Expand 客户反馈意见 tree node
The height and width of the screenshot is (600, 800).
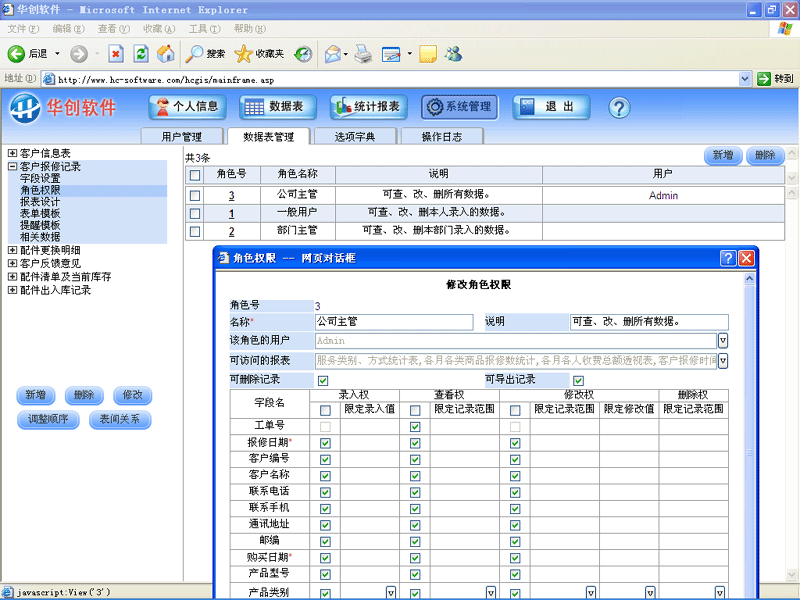12,263
